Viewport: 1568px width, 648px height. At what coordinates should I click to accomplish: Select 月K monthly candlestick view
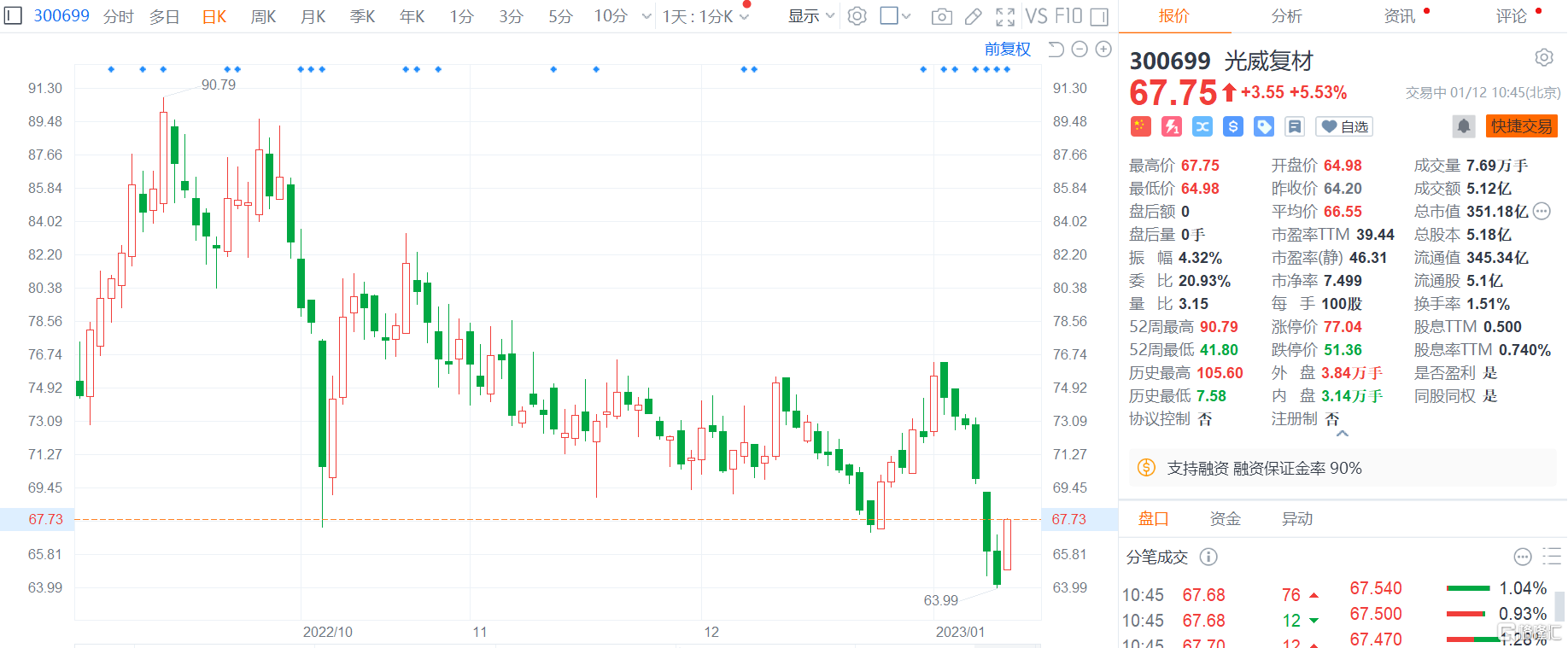point(313,16)
